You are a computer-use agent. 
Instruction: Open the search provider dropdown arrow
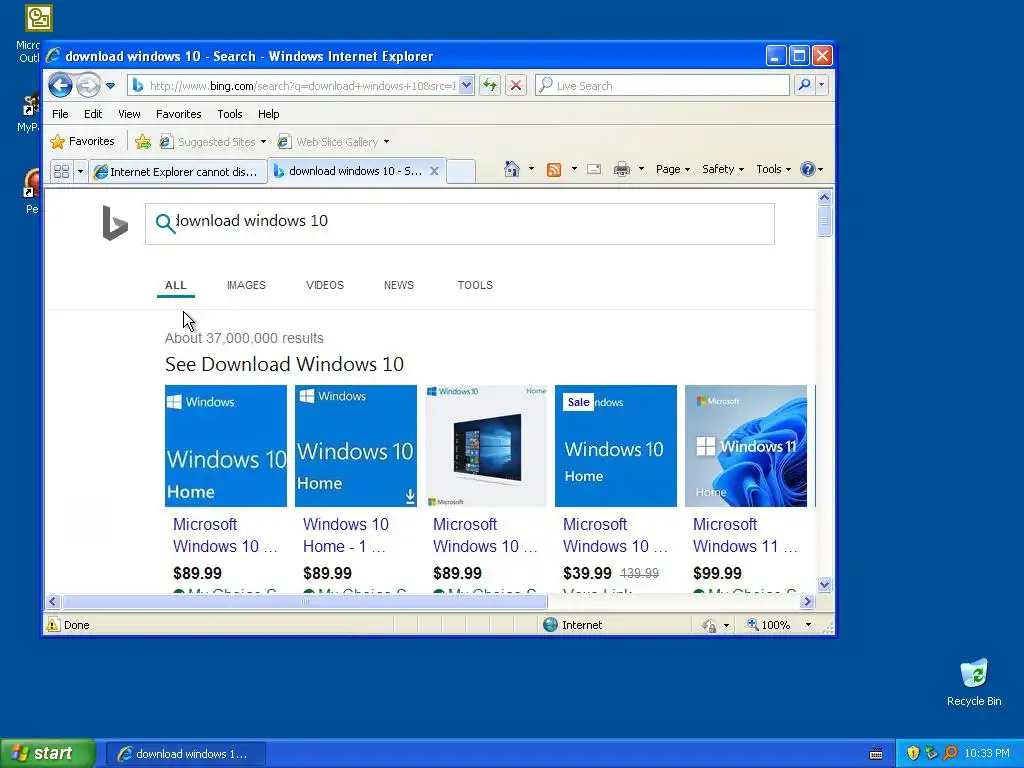click(x=822, y=85)
